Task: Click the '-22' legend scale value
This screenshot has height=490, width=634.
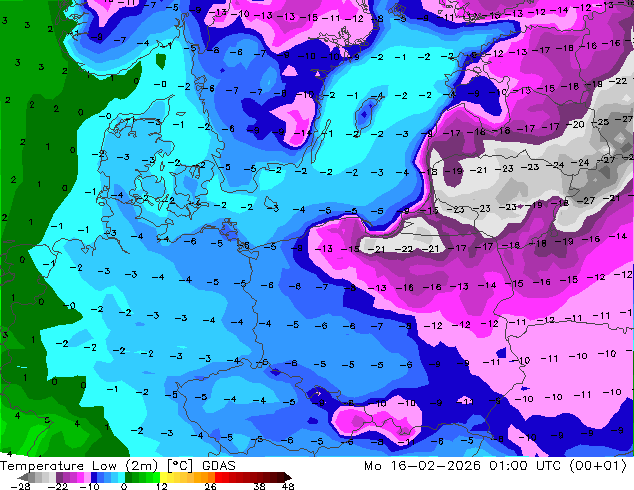Action: [x=57, y=486]
